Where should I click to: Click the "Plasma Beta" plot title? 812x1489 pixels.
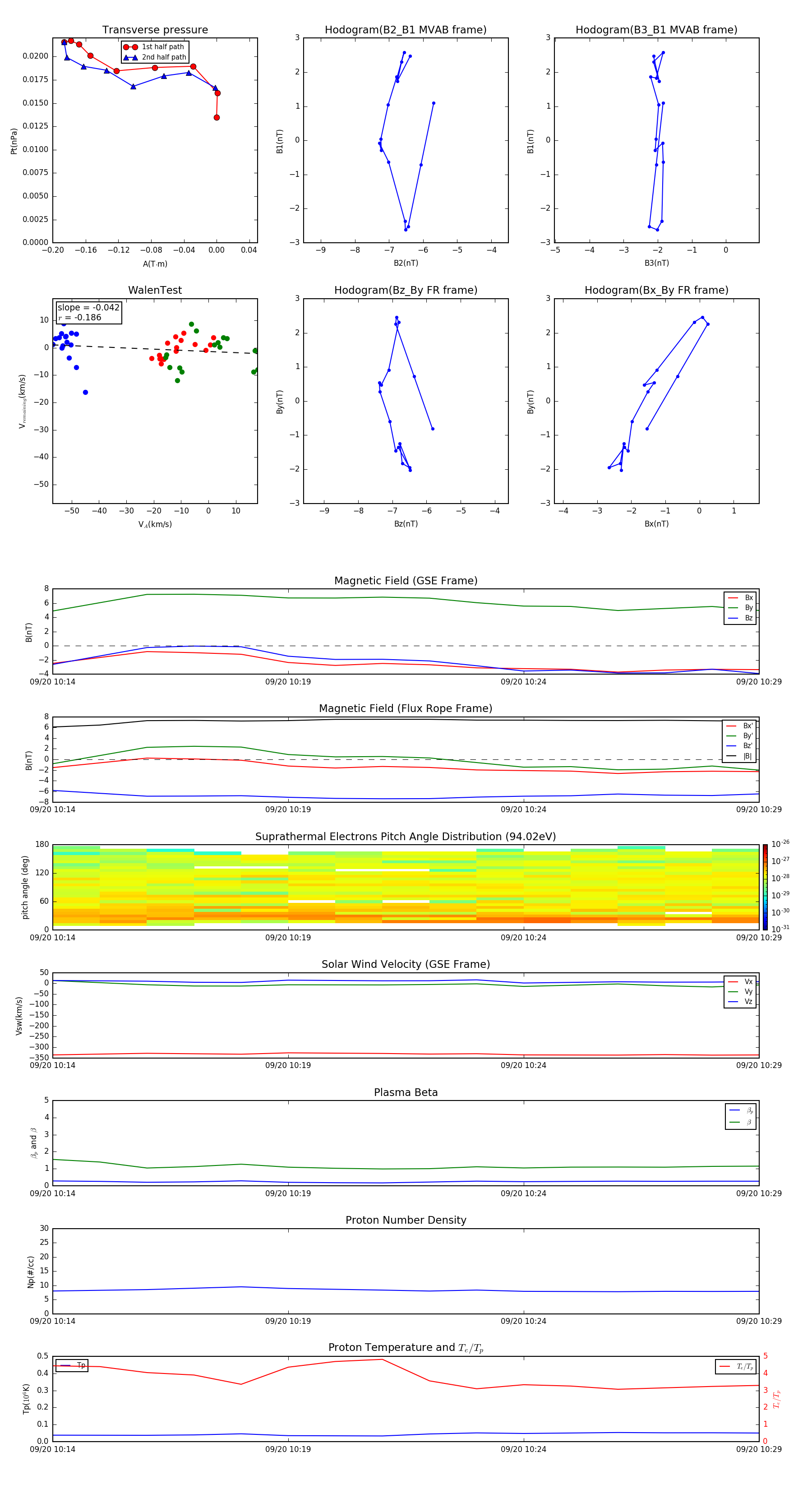[x=406, y=1092]
